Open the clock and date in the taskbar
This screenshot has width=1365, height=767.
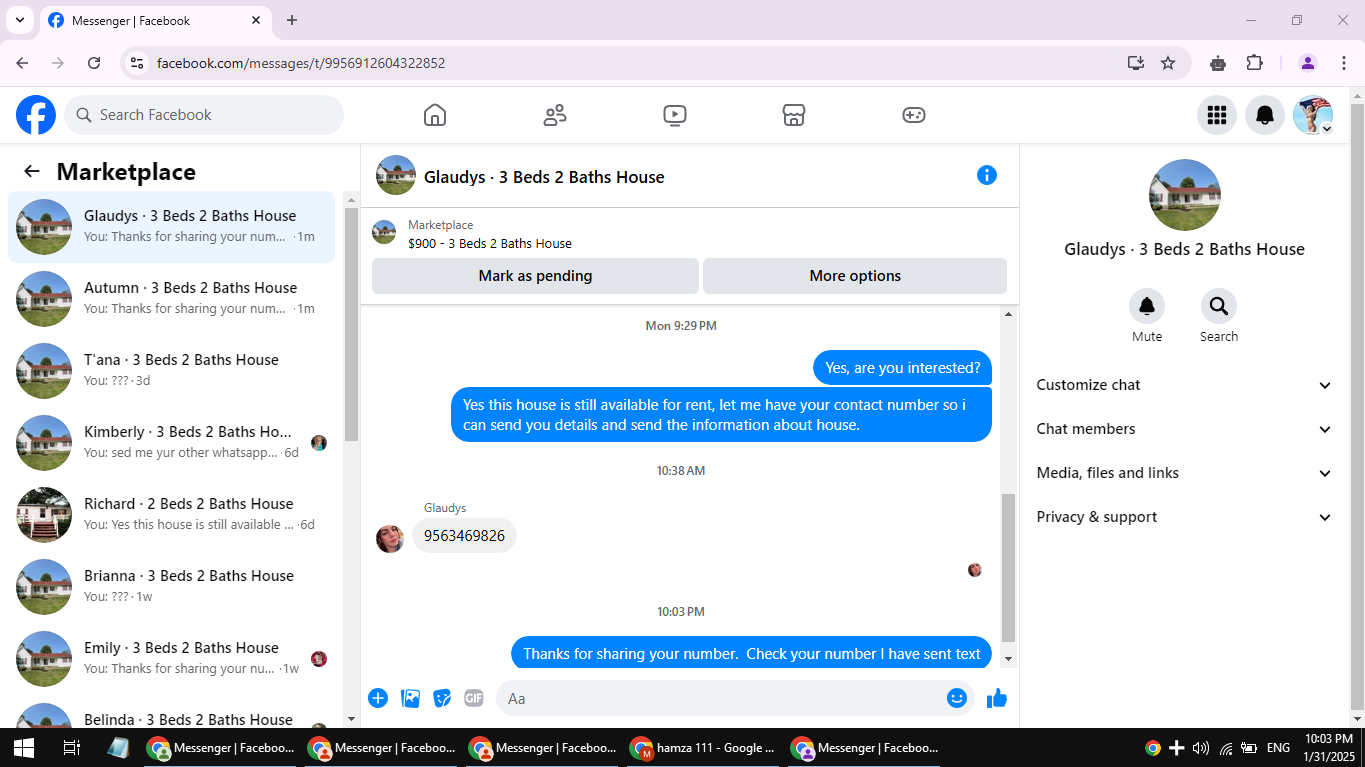(x=1329, y=747)
